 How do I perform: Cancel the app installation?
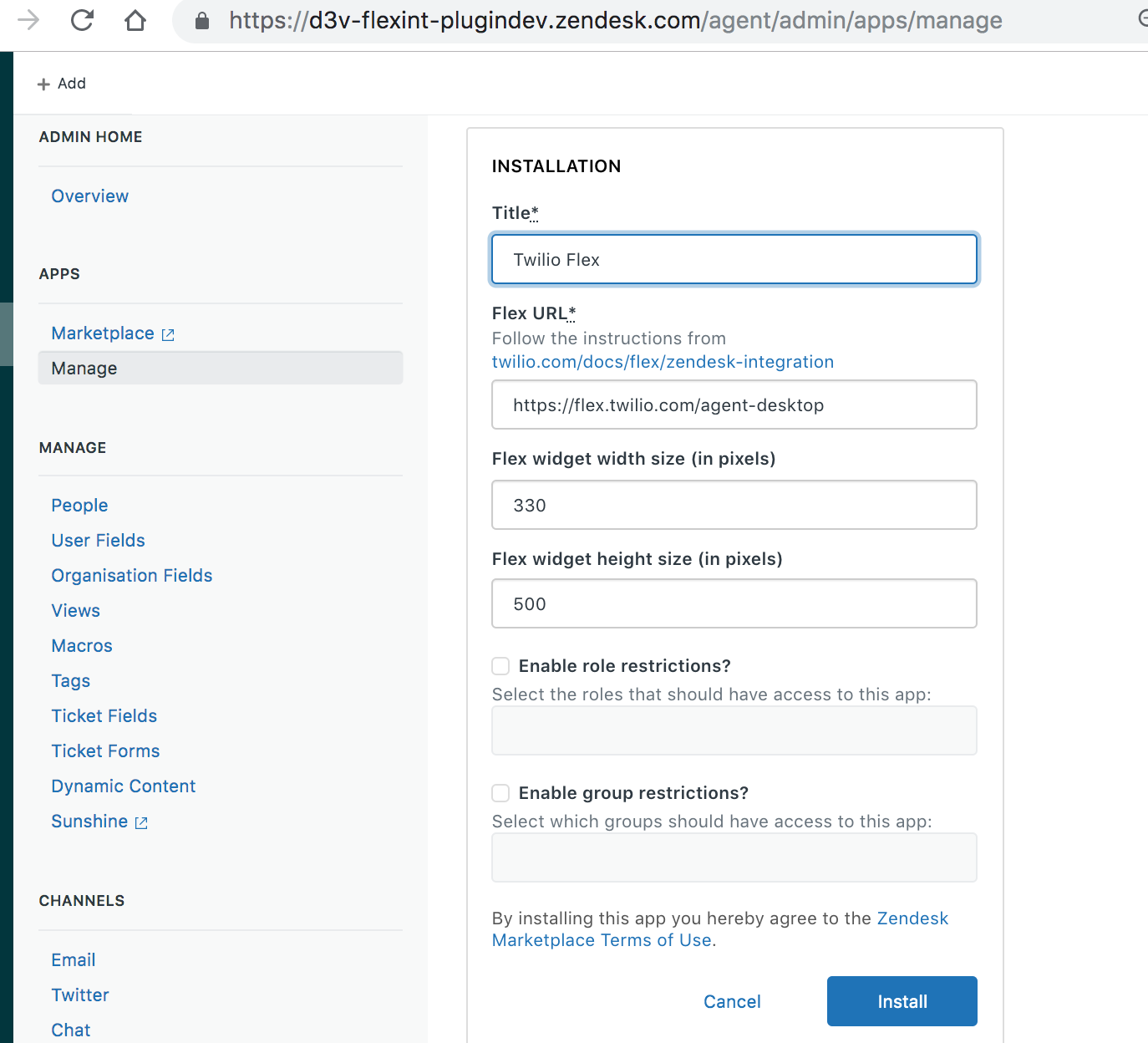coord(732,1001)
